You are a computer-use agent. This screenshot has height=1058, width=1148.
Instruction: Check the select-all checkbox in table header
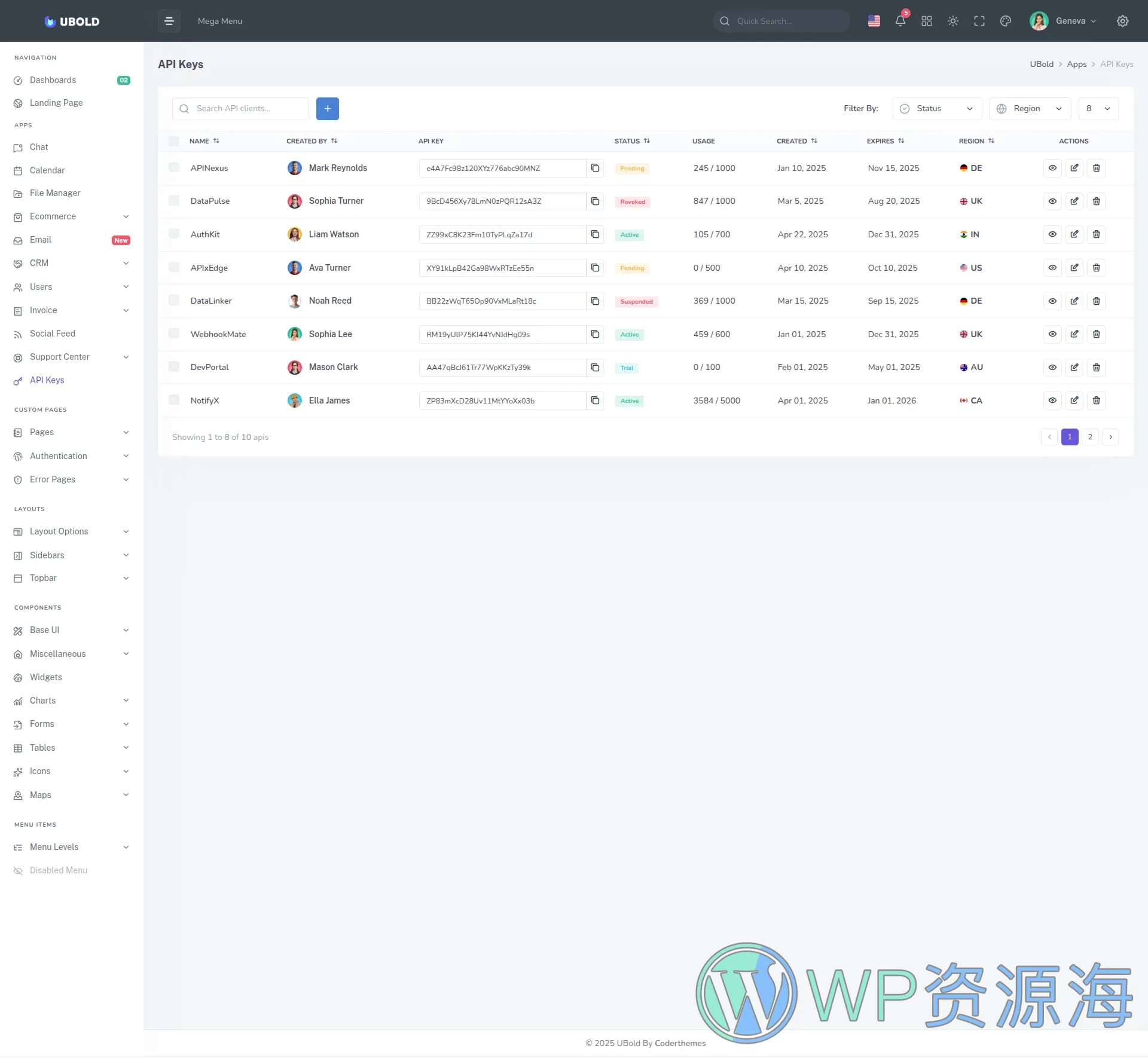click(173, 141)
